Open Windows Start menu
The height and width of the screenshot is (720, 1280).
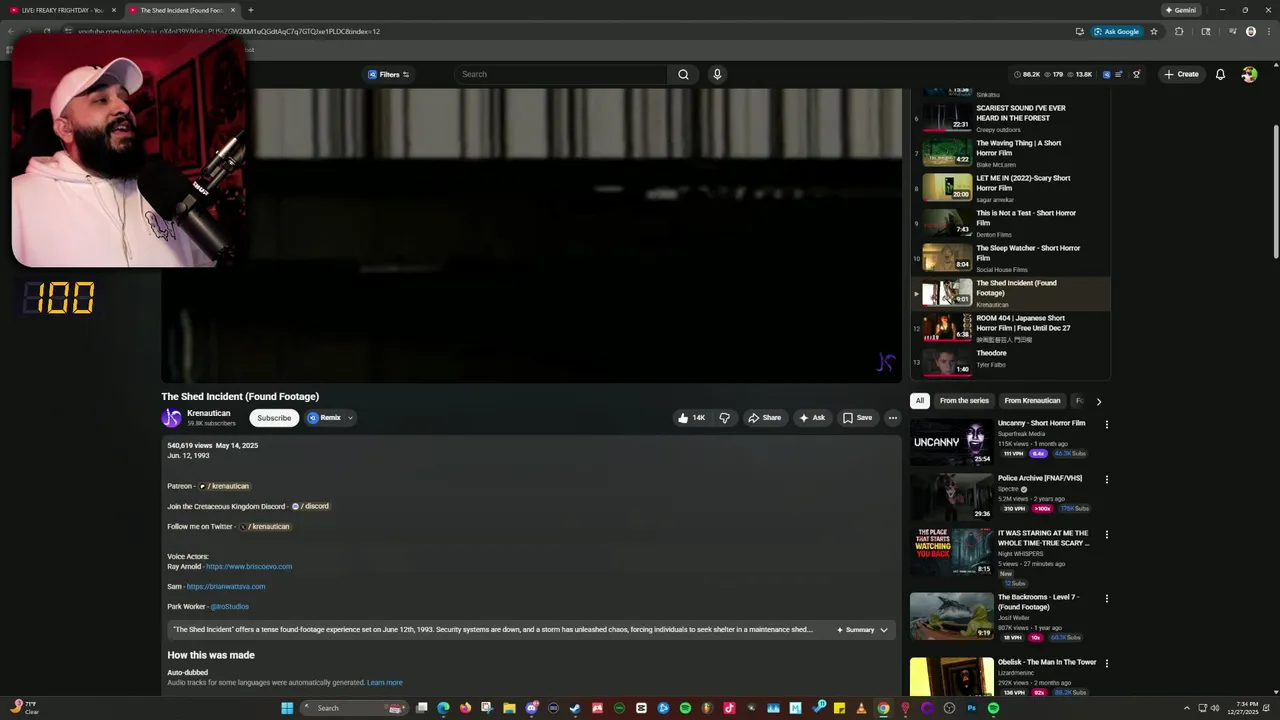(287, 708)
